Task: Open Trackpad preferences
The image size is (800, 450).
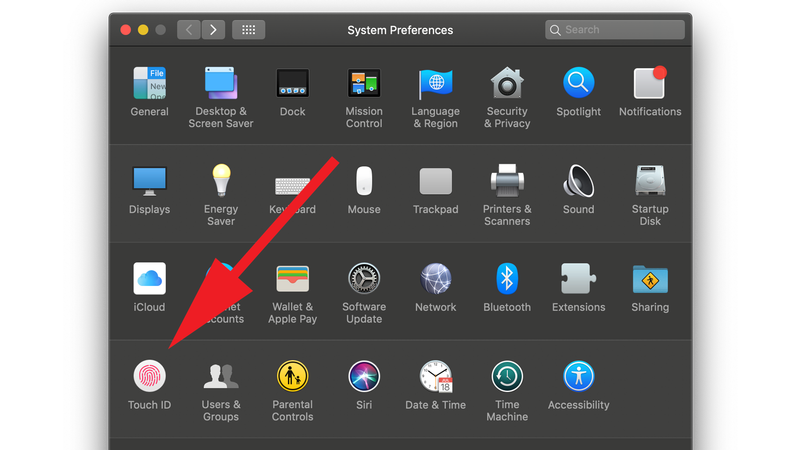Action: [435, 181]
